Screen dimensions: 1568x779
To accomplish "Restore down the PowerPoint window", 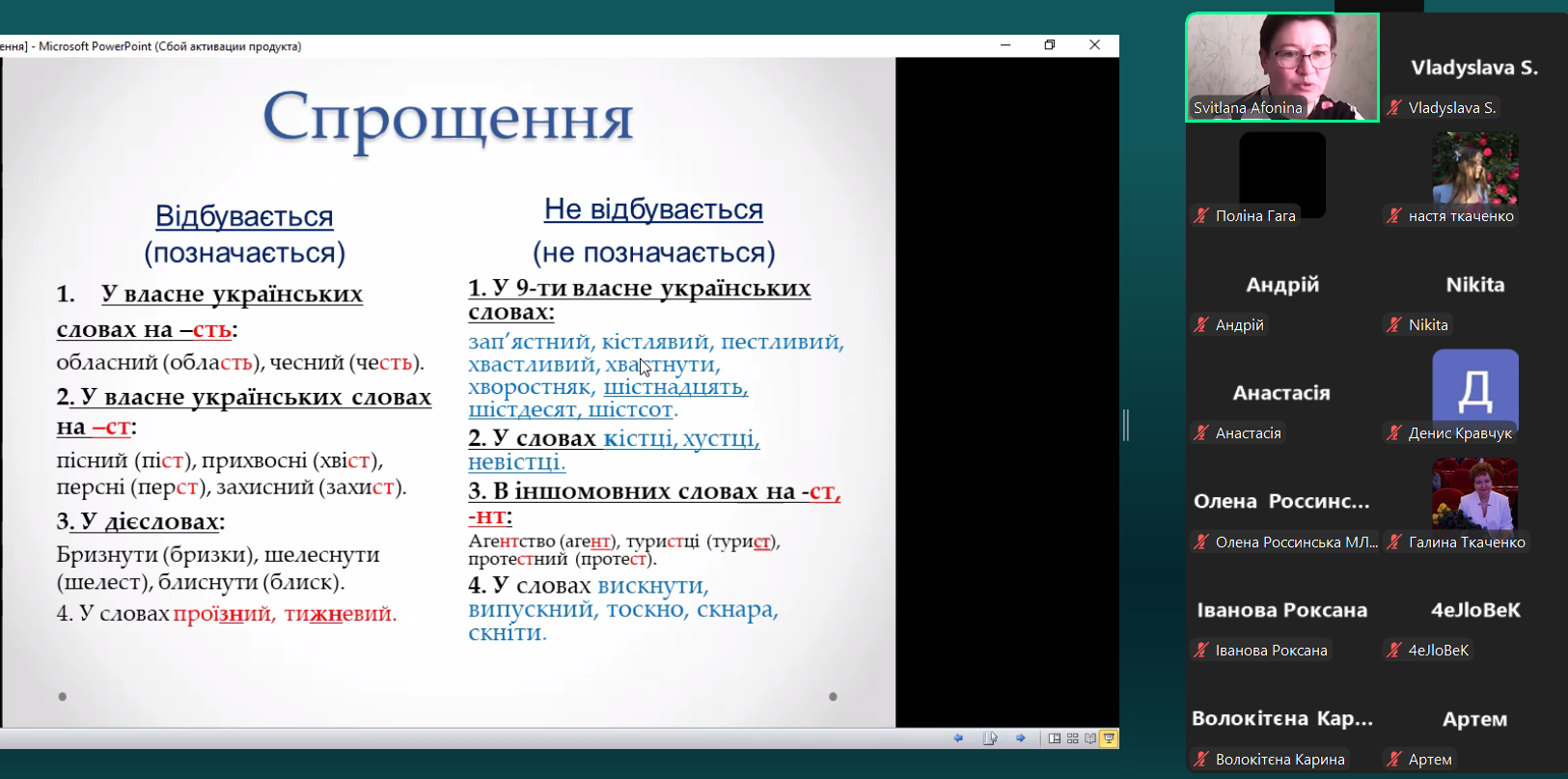I will pos(1050,45).
